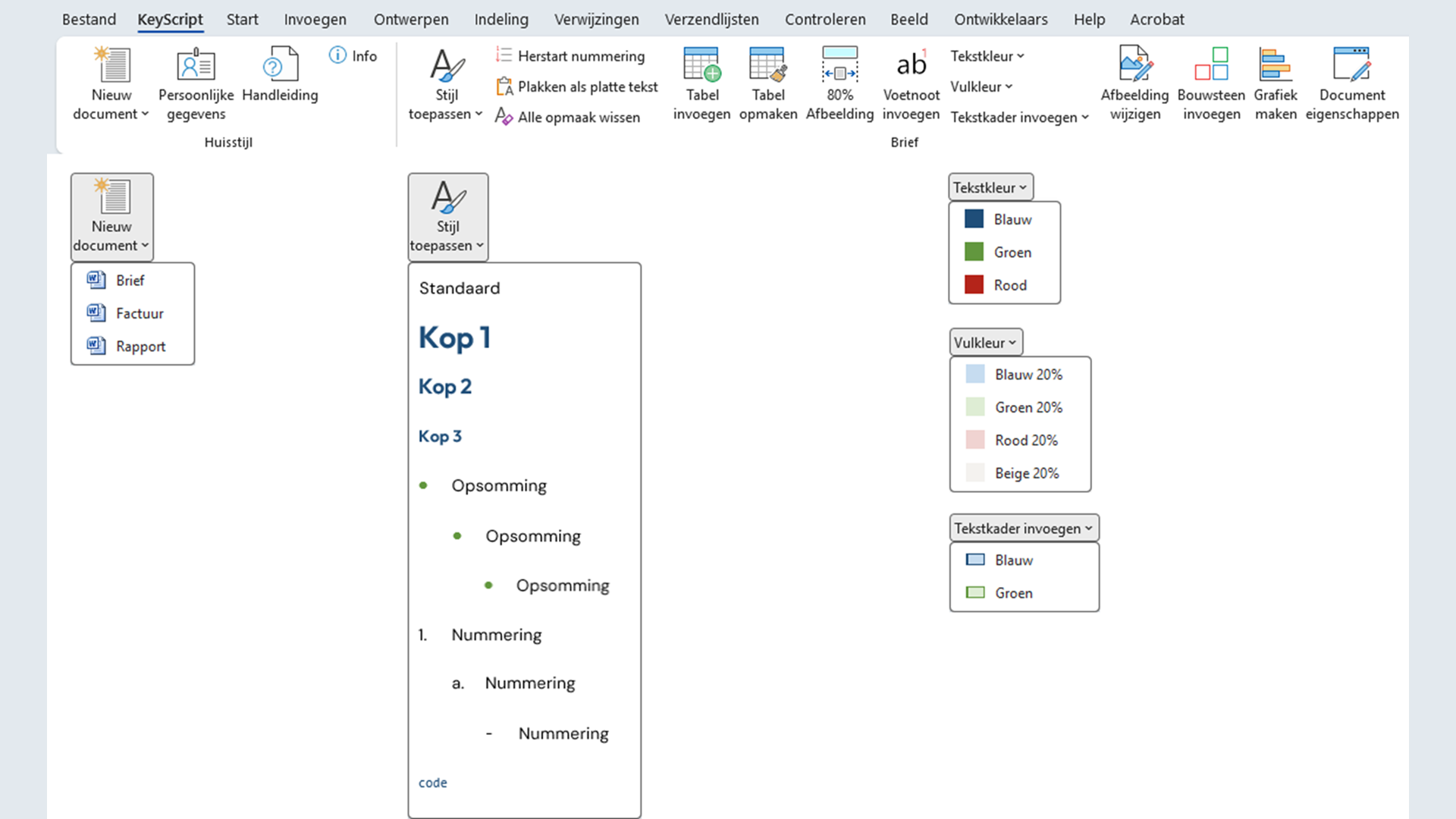Click the Afbeelding wijzigen icon

click(x=1135, y=64)
